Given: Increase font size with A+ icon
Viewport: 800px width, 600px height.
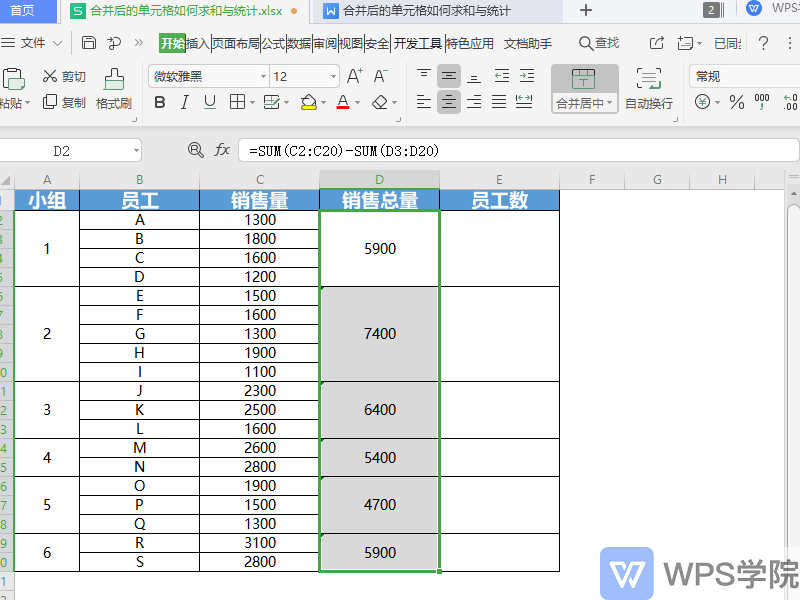Looking at the screenshot, I should (x=355, y=77).
